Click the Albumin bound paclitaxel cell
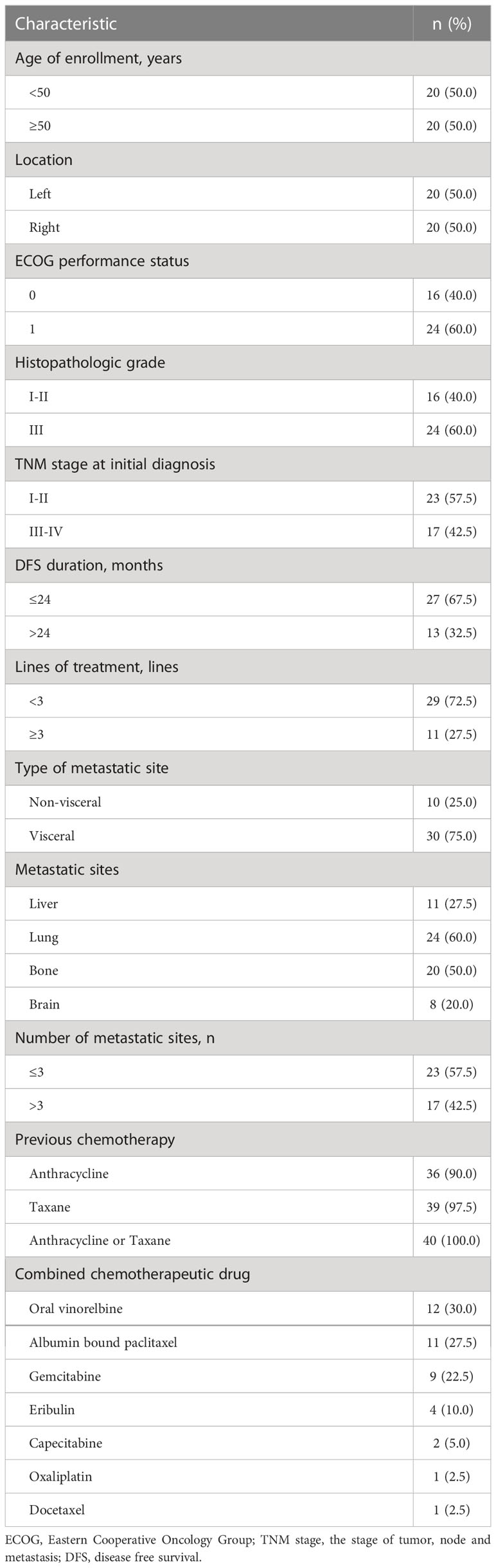The width and height of the screenshot is (496, 1568). [x=209, y=1343]
